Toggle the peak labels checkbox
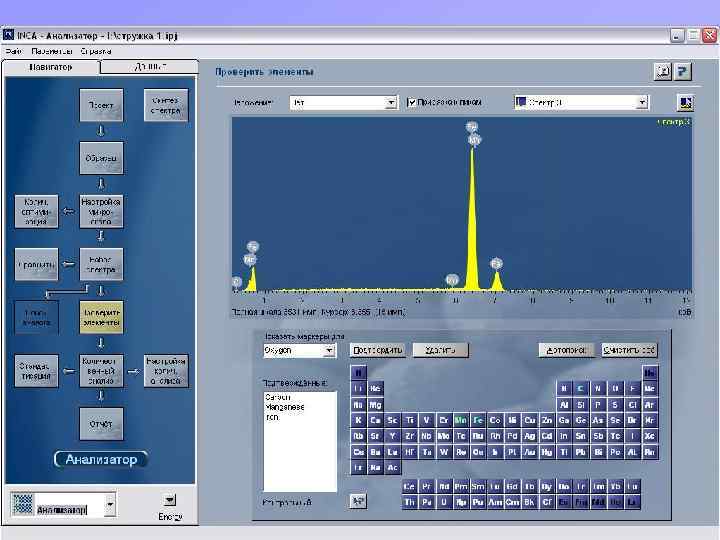This screenshot has width=720, height=540. pyautogui.click(x=411, y=102)
